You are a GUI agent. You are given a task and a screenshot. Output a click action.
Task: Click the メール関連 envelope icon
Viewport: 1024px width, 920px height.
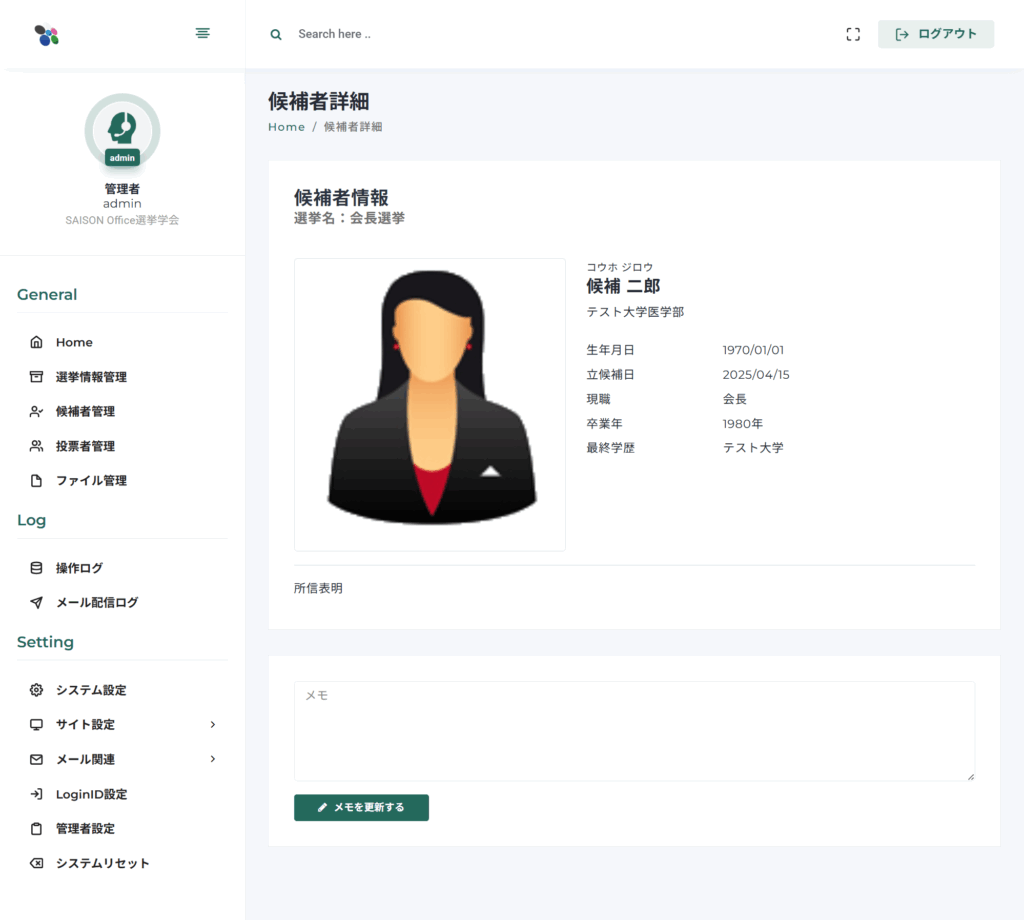click(x=37, y=759)
